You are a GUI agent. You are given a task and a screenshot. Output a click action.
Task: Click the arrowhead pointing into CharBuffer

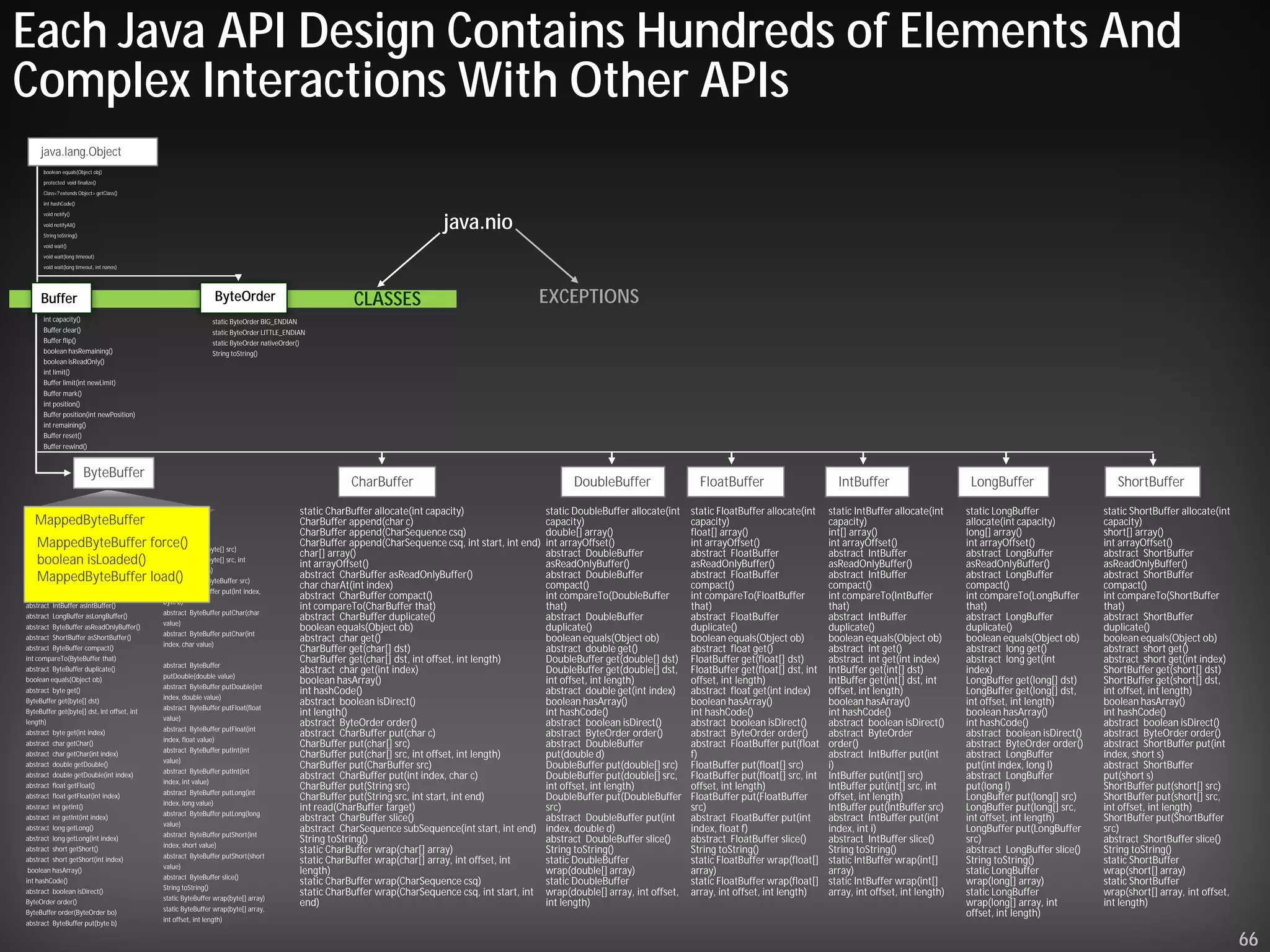tap(382, 461)
